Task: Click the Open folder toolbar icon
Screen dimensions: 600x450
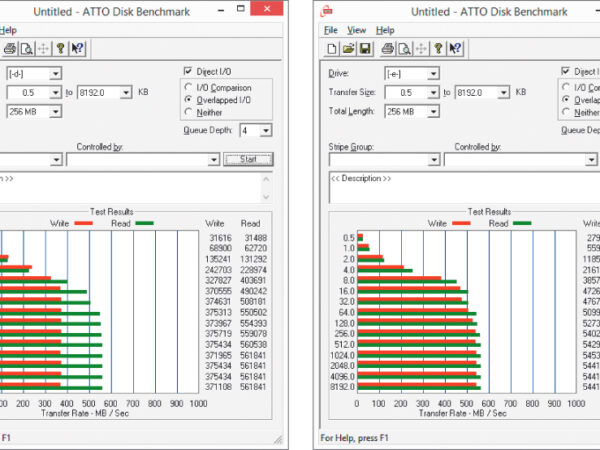Action: [348, 48]
